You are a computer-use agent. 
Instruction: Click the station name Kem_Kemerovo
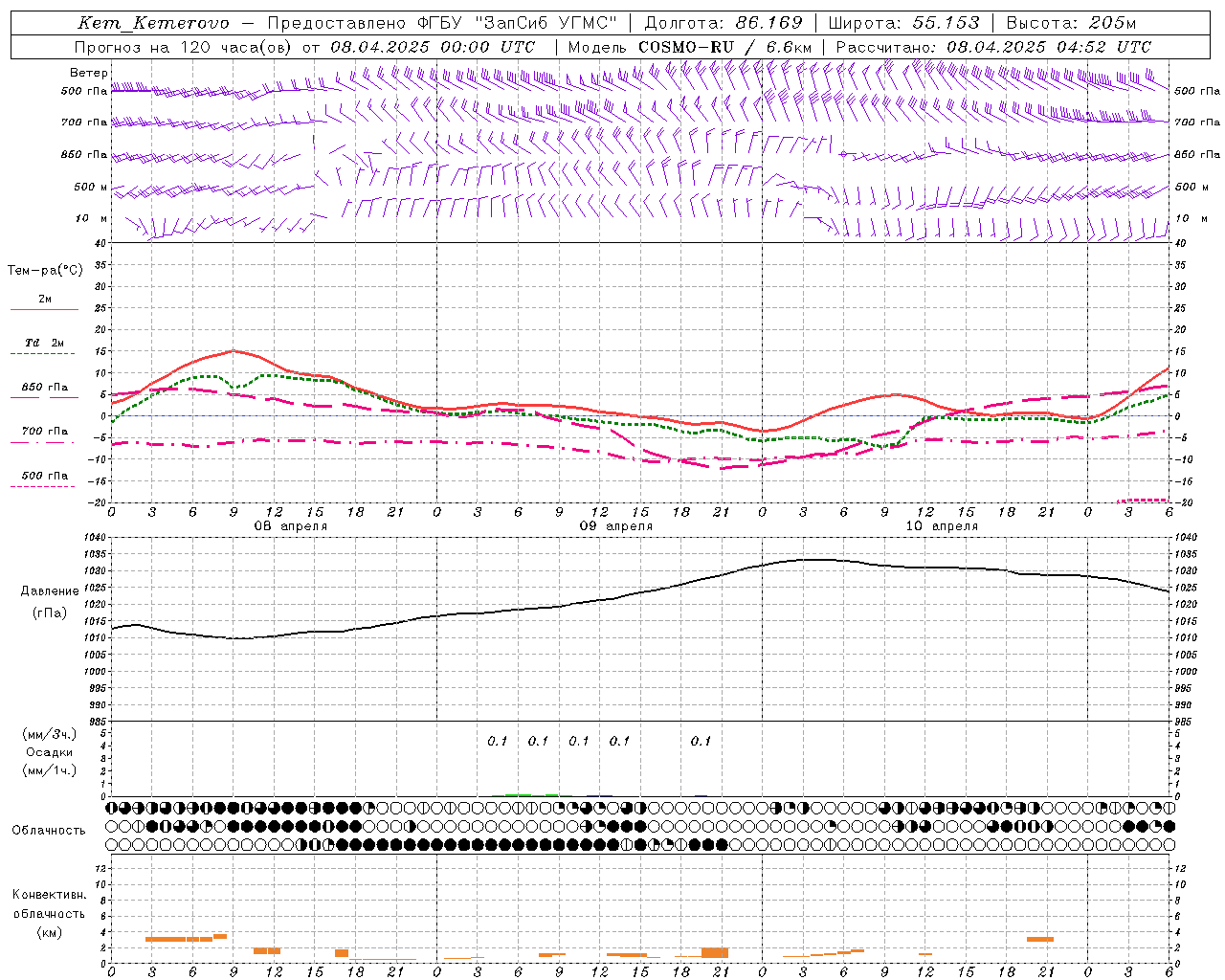(x=154, y=23)
